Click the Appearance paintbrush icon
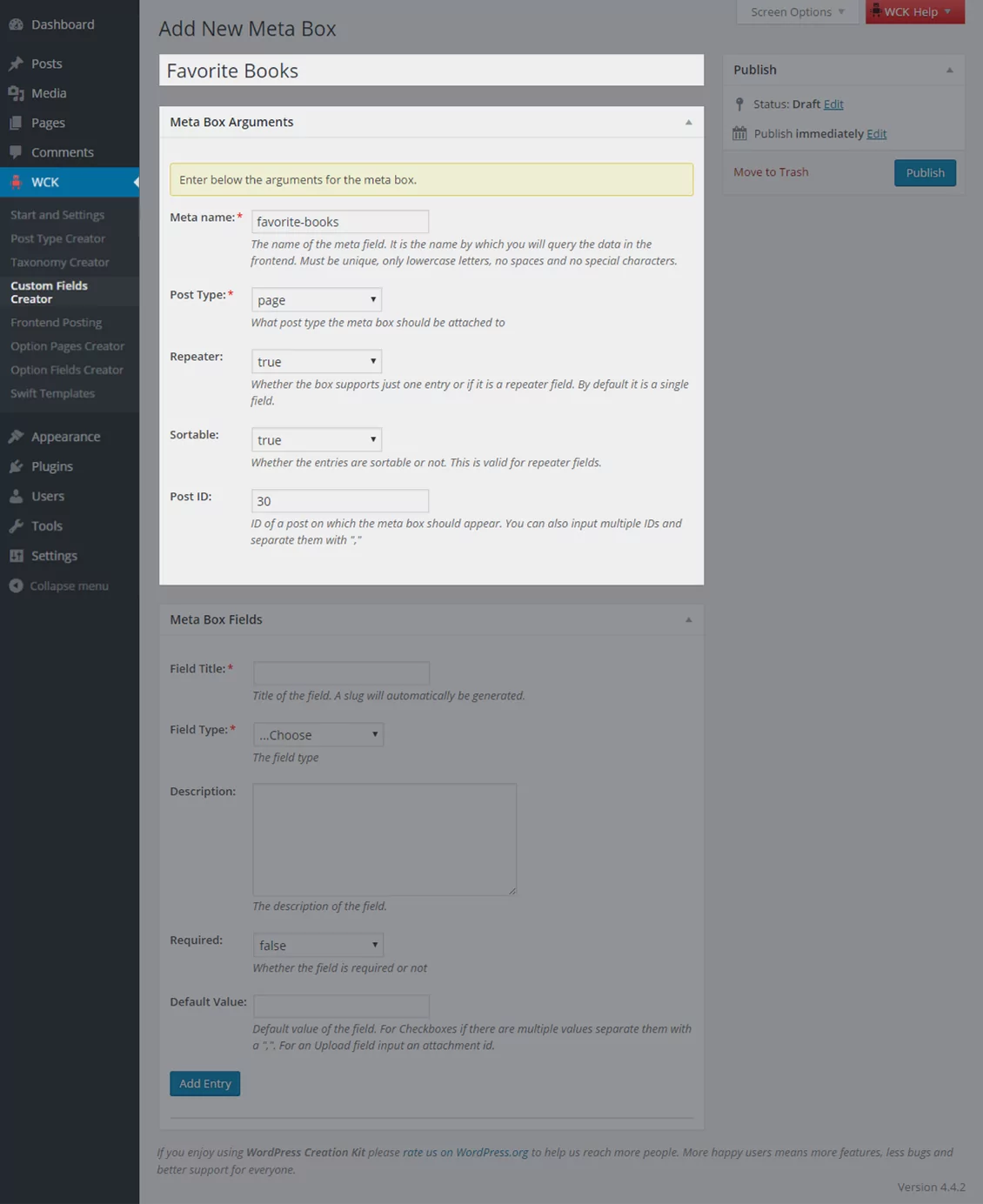The height and width of the screenshot is (1204, 983). click(x=16, y=437)
